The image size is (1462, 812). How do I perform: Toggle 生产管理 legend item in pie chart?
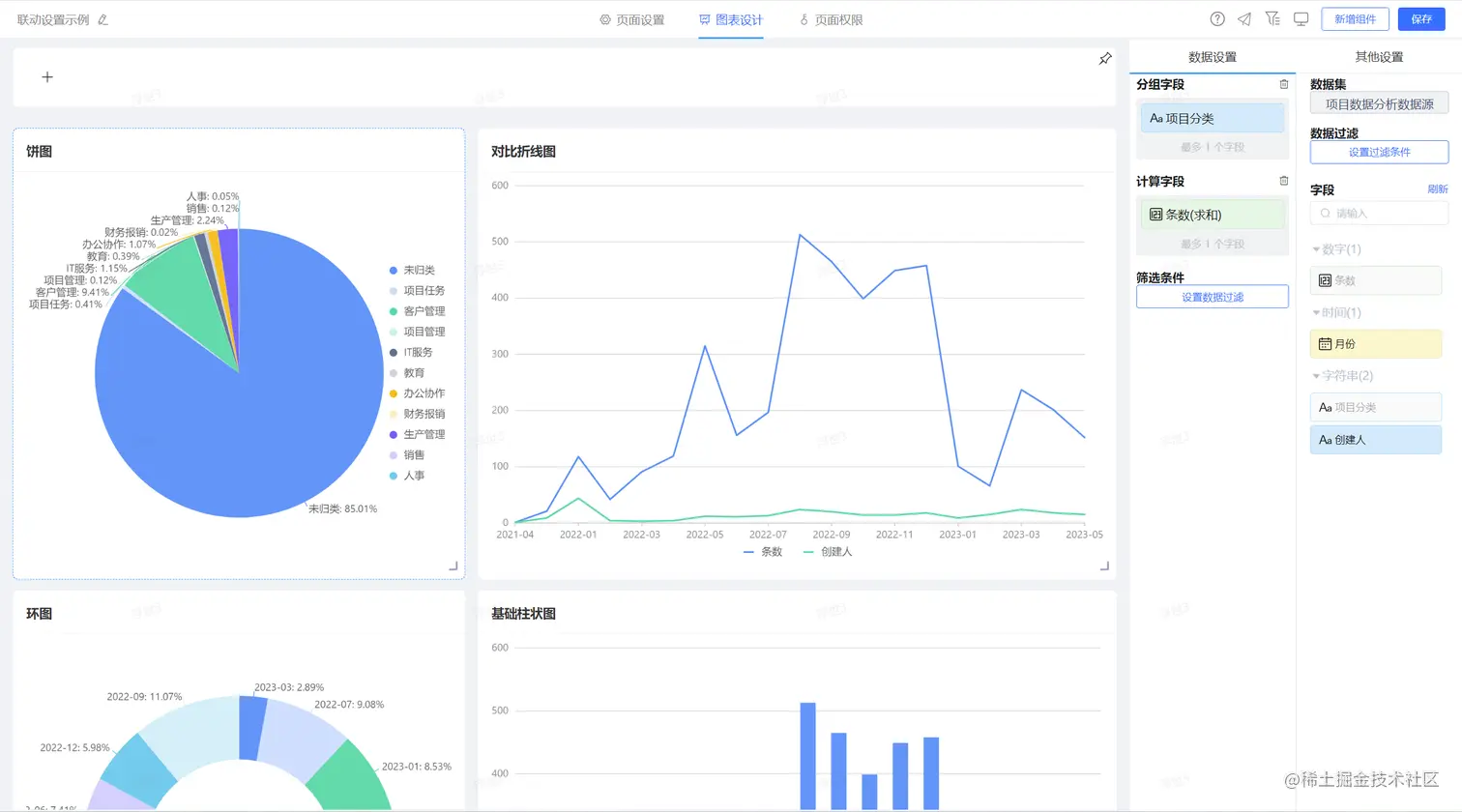(417, 434)
